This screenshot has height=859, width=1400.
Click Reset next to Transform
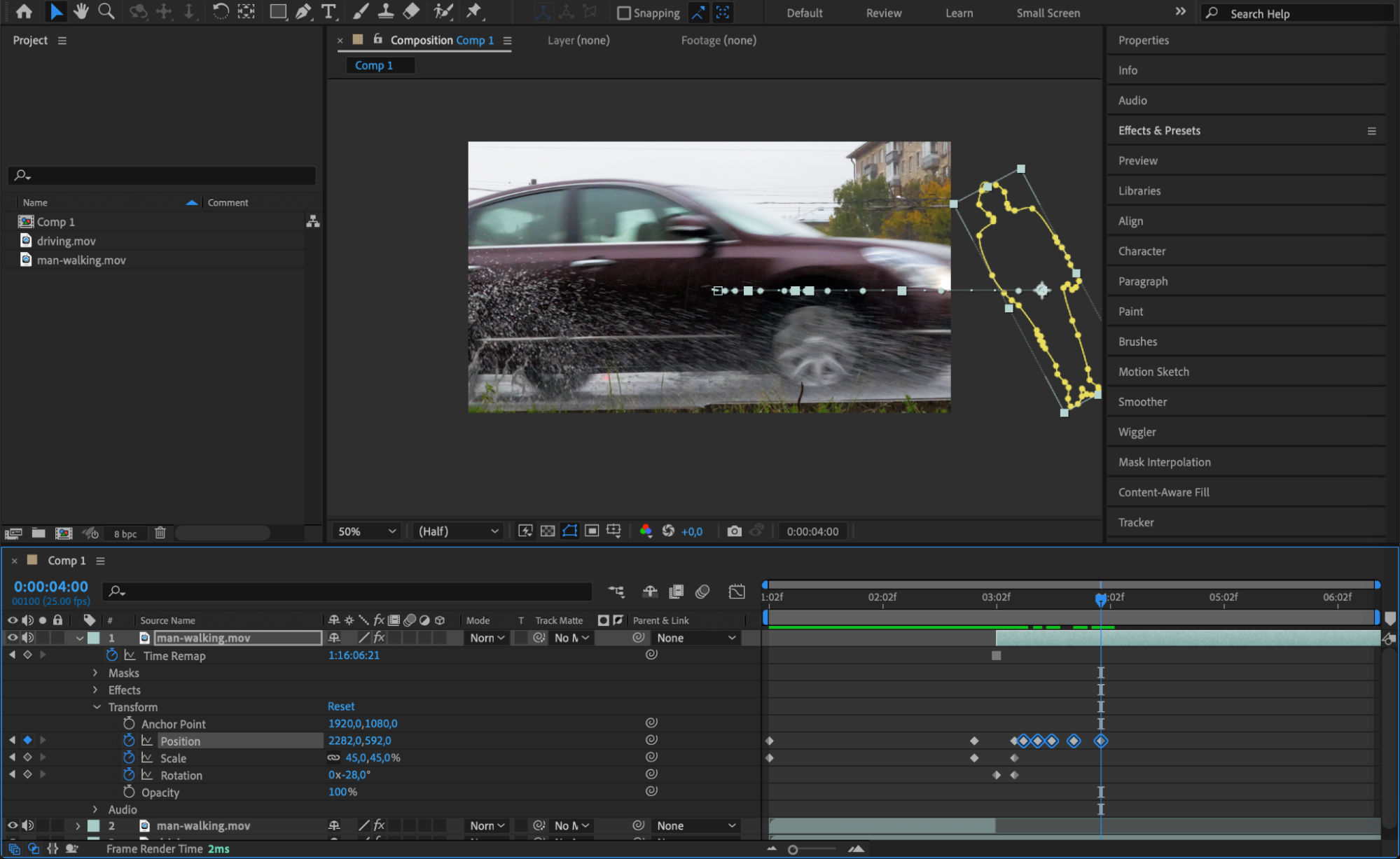pos(341,706)
